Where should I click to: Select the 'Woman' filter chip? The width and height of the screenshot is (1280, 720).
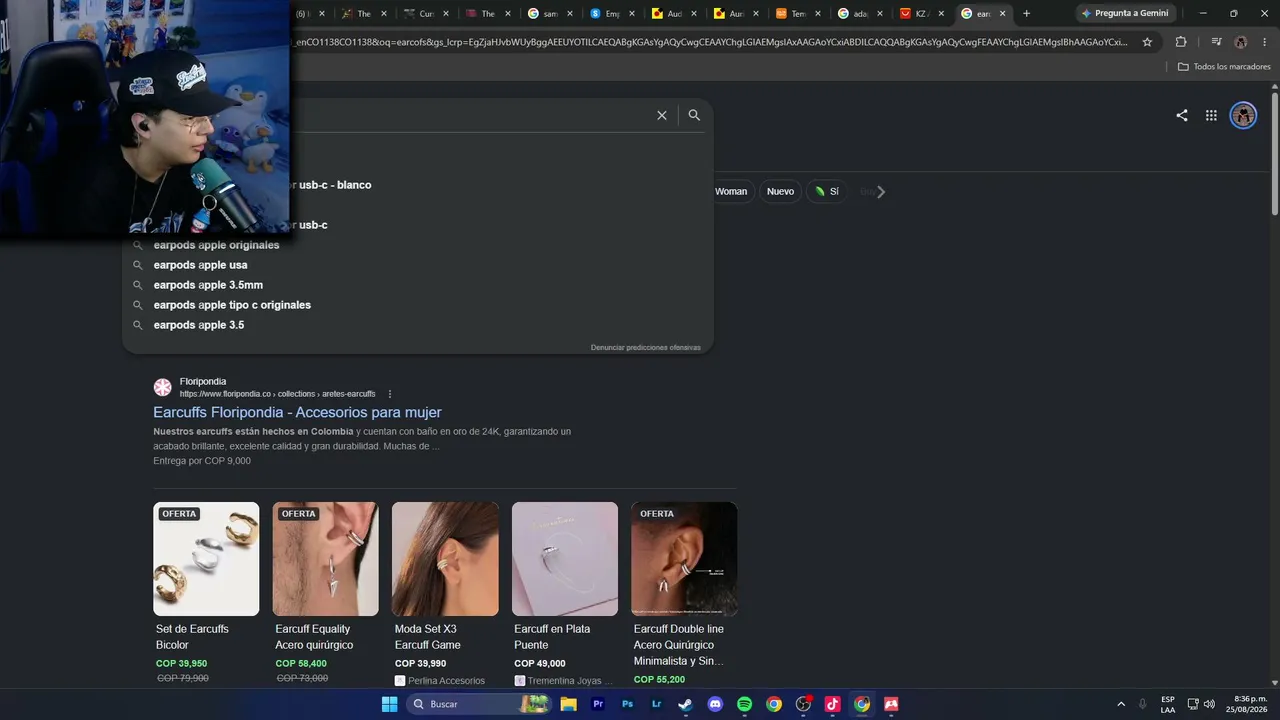(x=731, y=191)
